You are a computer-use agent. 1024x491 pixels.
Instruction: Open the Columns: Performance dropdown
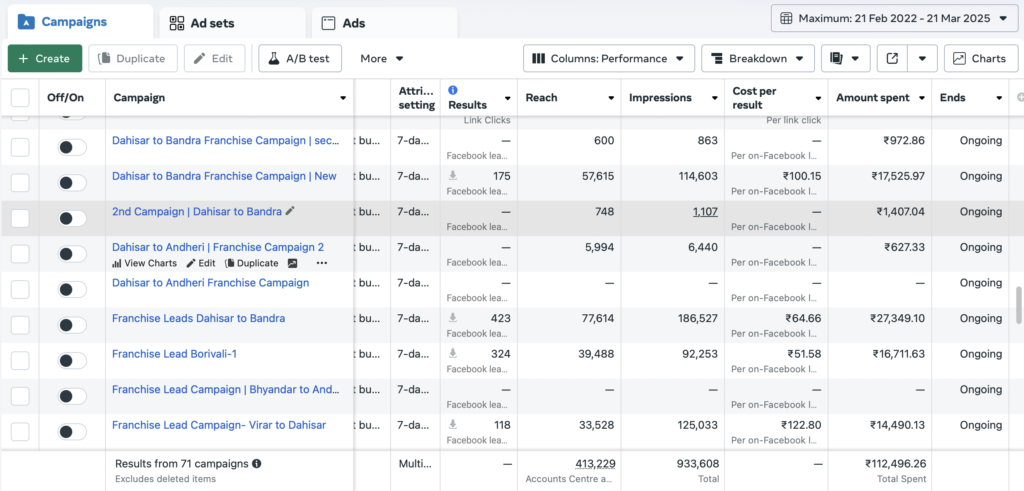point(608,59)
